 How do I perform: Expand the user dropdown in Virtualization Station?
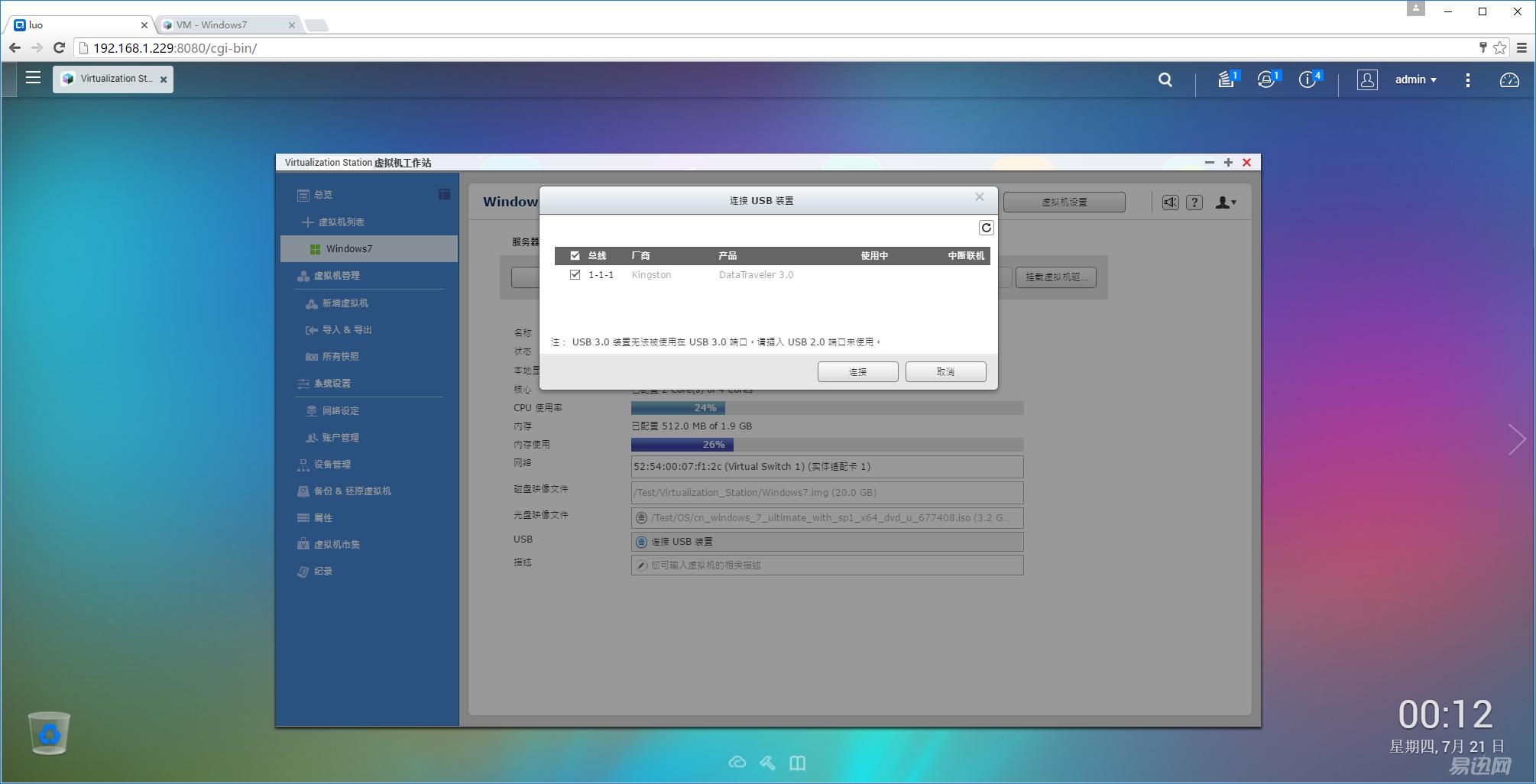1226,202
